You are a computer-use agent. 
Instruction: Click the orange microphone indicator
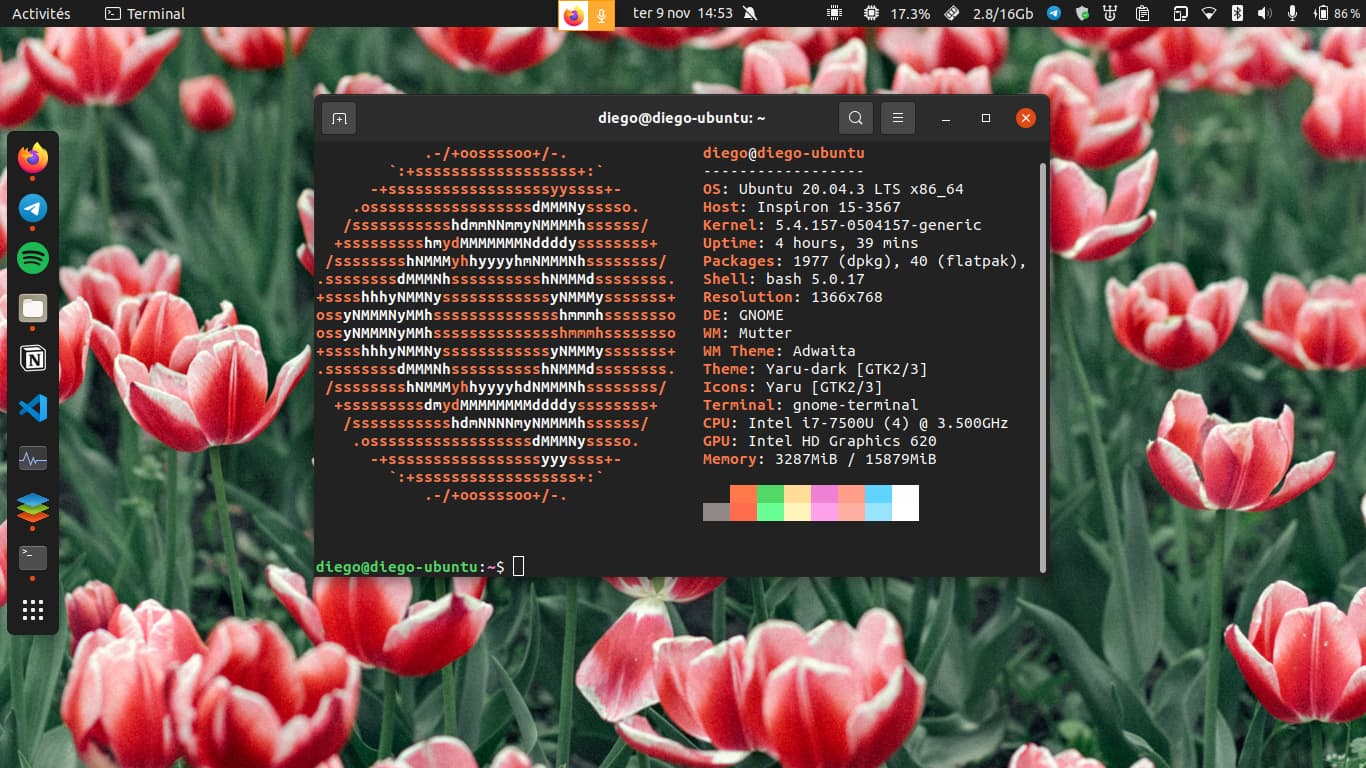(x=601, y=15)
